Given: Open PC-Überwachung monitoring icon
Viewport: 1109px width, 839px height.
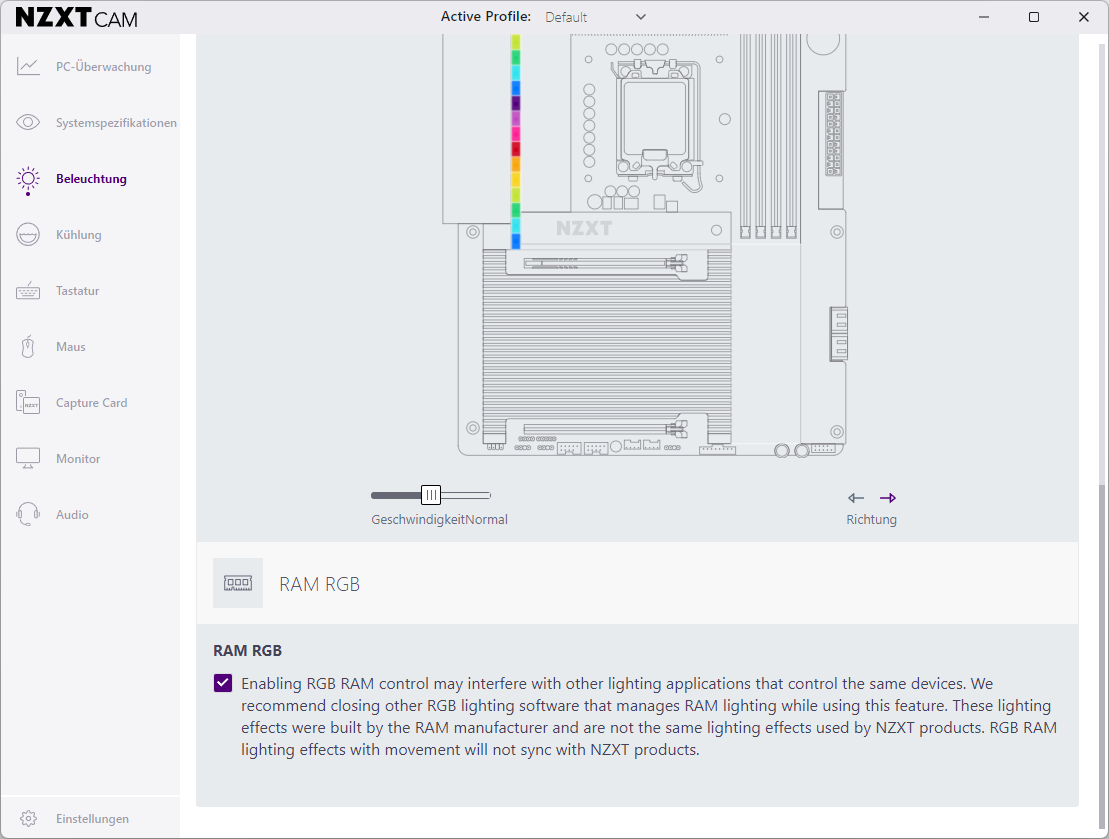Looking at the screenshot, I should [28, 67].
